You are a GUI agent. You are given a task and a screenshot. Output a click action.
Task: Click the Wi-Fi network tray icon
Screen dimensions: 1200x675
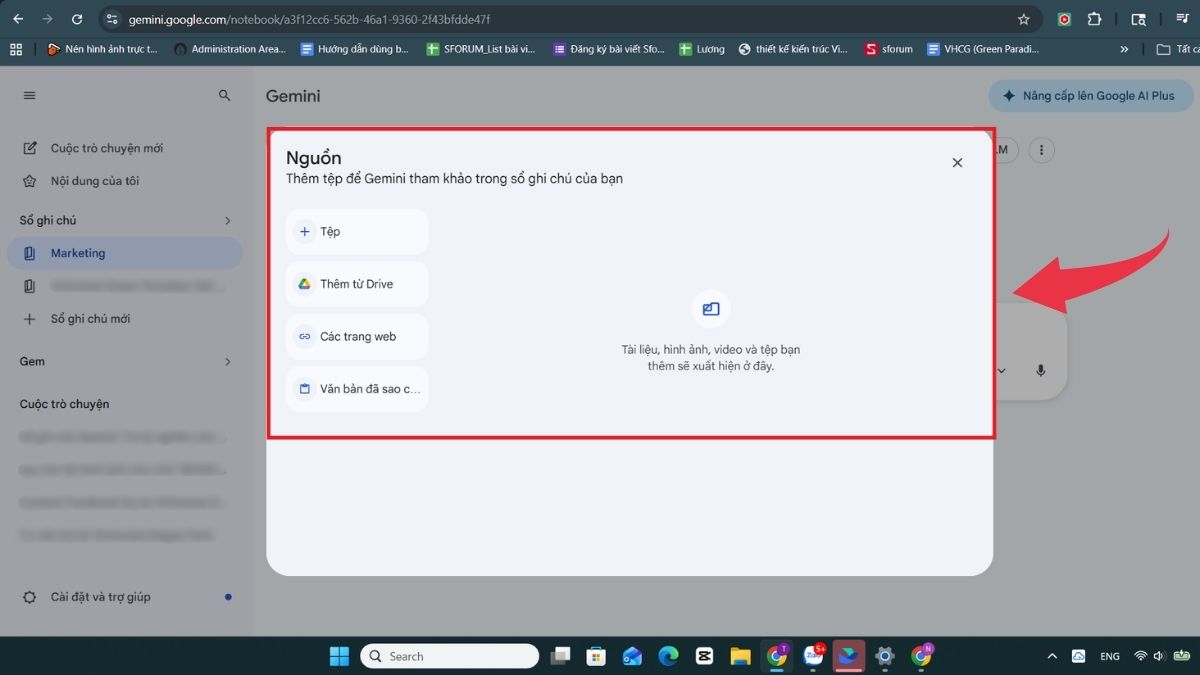click(1140, 656)
